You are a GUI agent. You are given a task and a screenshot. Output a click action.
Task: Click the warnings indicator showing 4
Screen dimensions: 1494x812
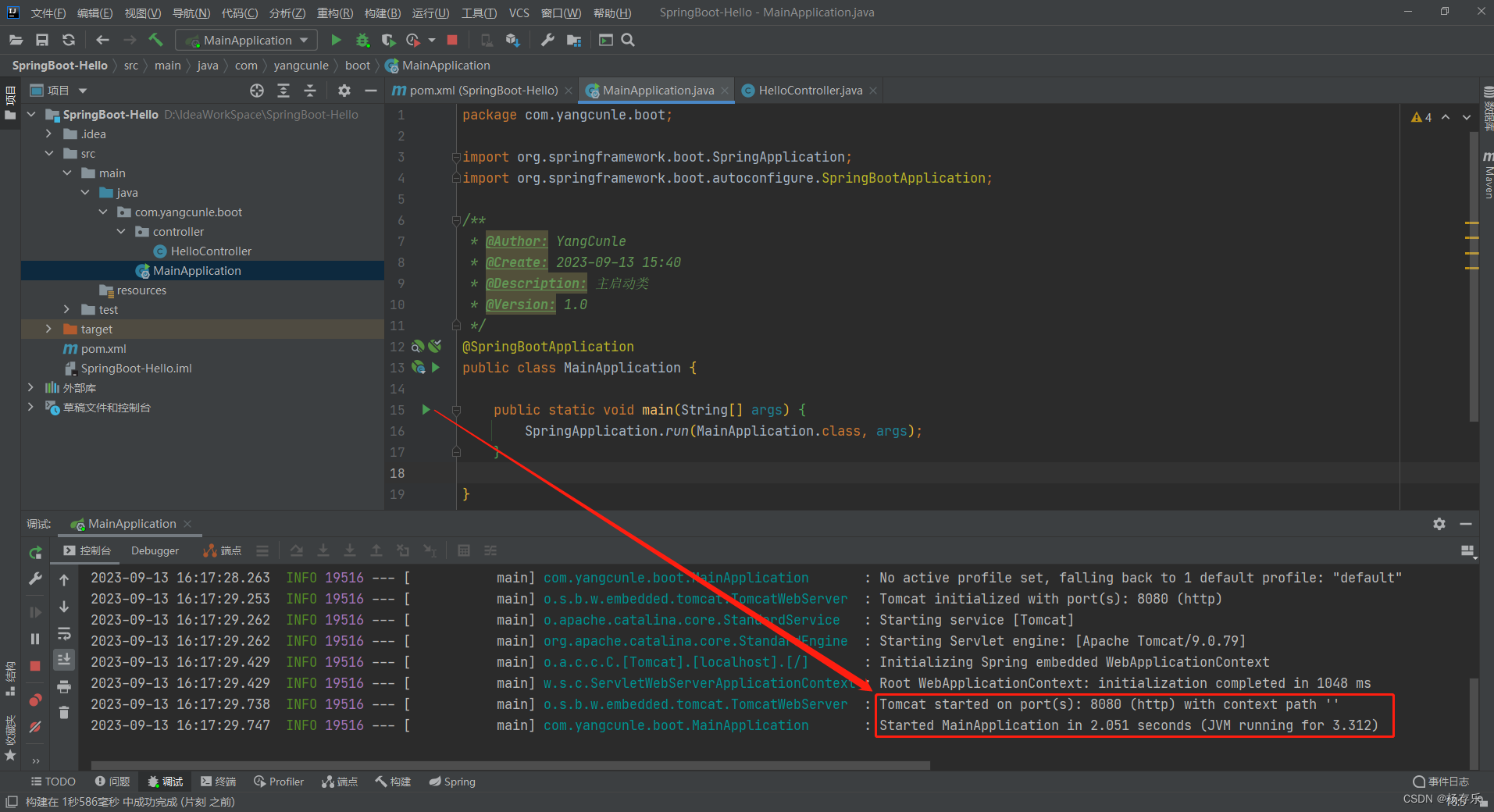1421,117
